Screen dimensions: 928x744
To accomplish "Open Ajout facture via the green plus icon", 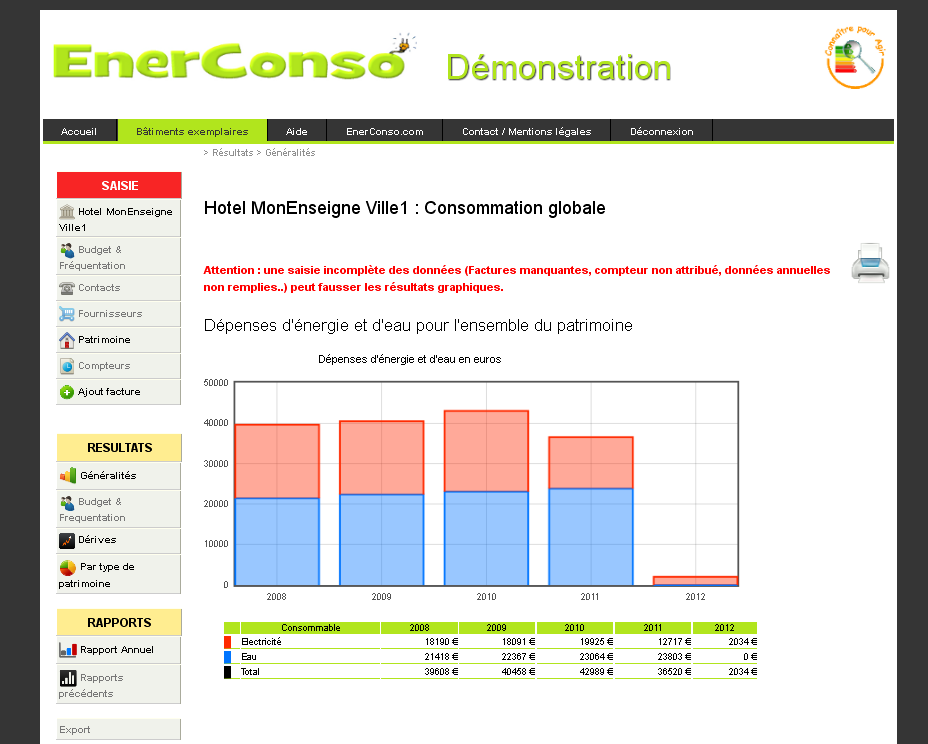I will coord(65,391).
